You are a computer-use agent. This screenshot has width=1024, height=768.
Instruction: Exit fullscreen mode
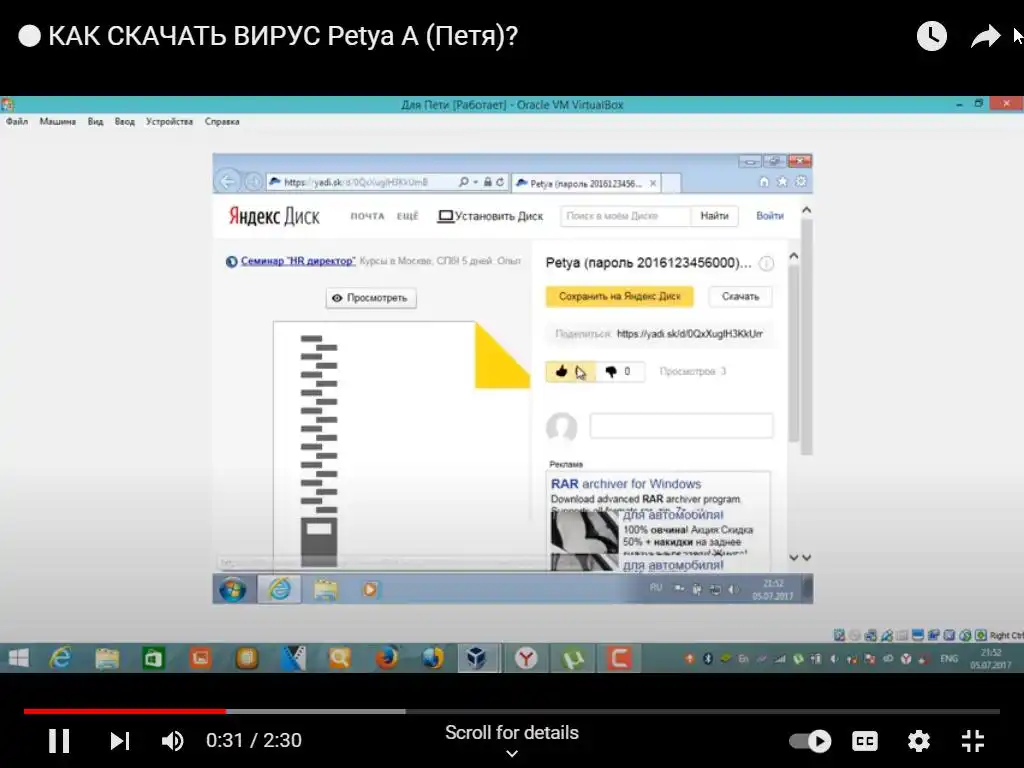(x=973, y=741)
